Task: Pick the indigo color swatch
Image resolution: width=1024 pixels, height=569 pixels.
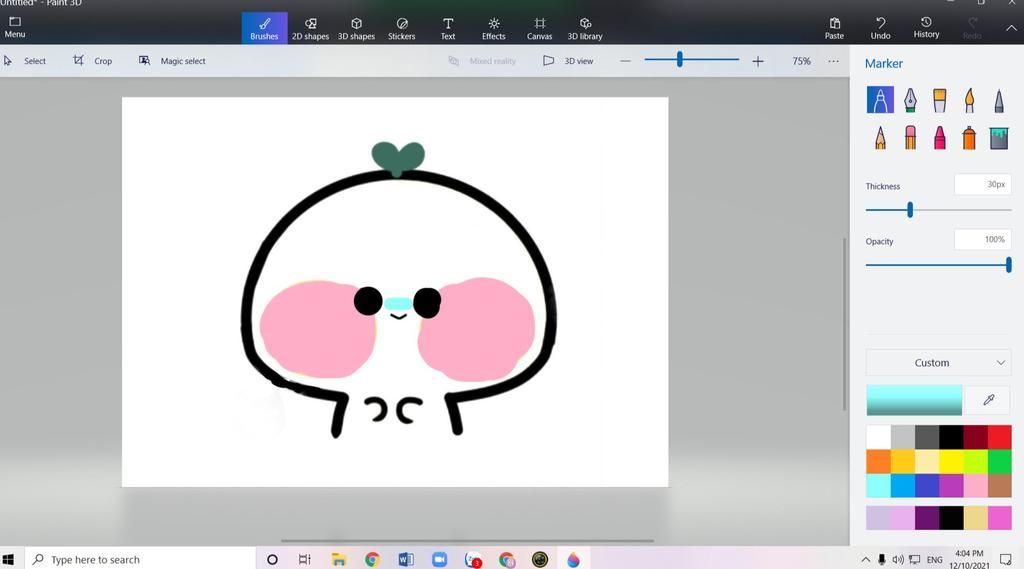Action: click(927, 485)
